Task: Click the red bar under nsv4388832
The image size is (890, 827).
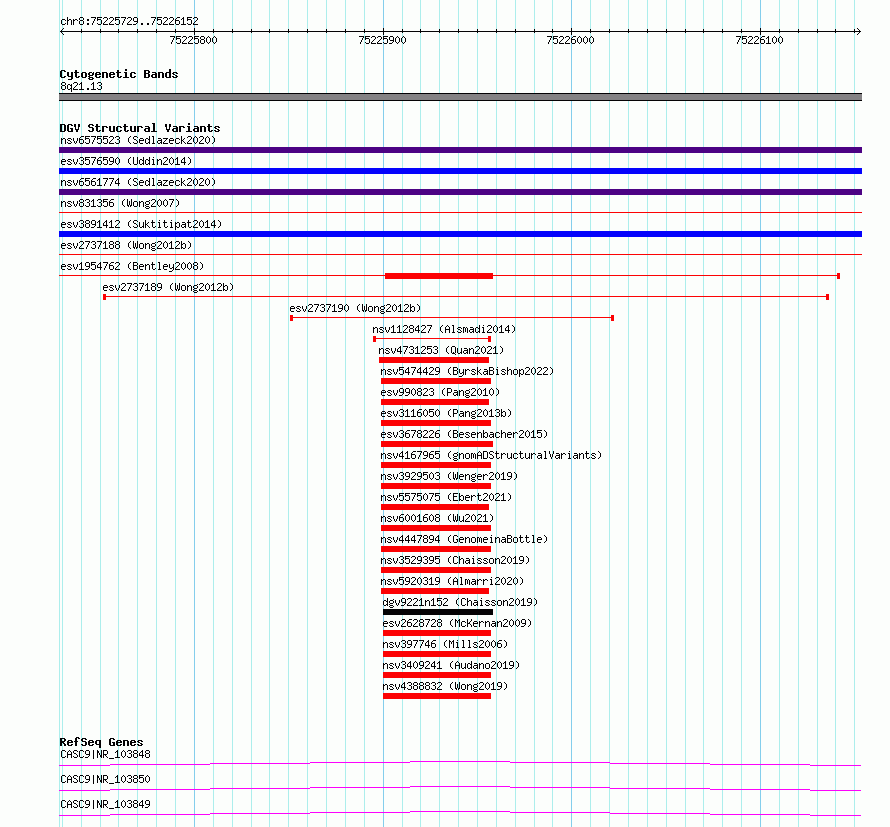Action: tap(437, 696)
